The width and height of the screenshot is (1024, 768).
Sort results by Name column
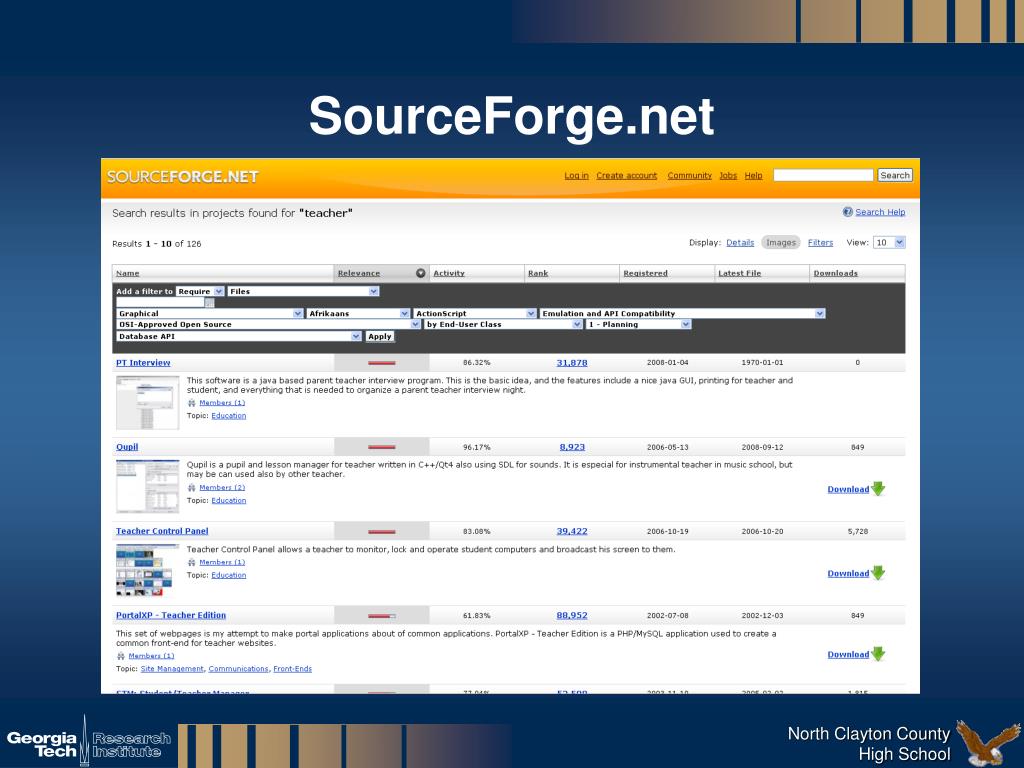point(127,273)
